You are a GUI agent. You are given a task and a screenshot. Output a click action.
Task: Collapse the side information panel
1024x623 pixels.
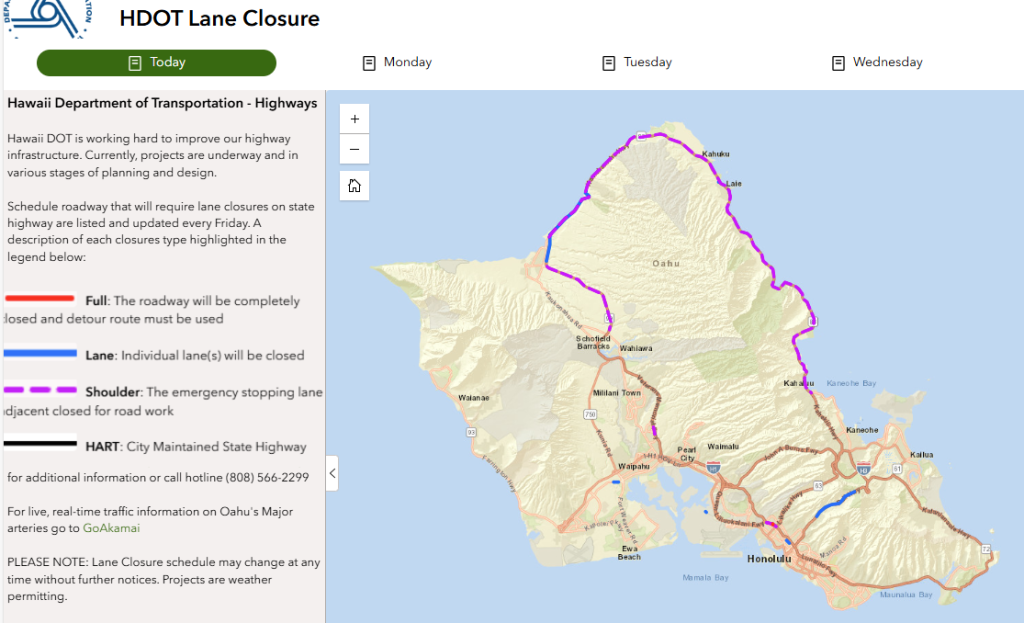332,473
